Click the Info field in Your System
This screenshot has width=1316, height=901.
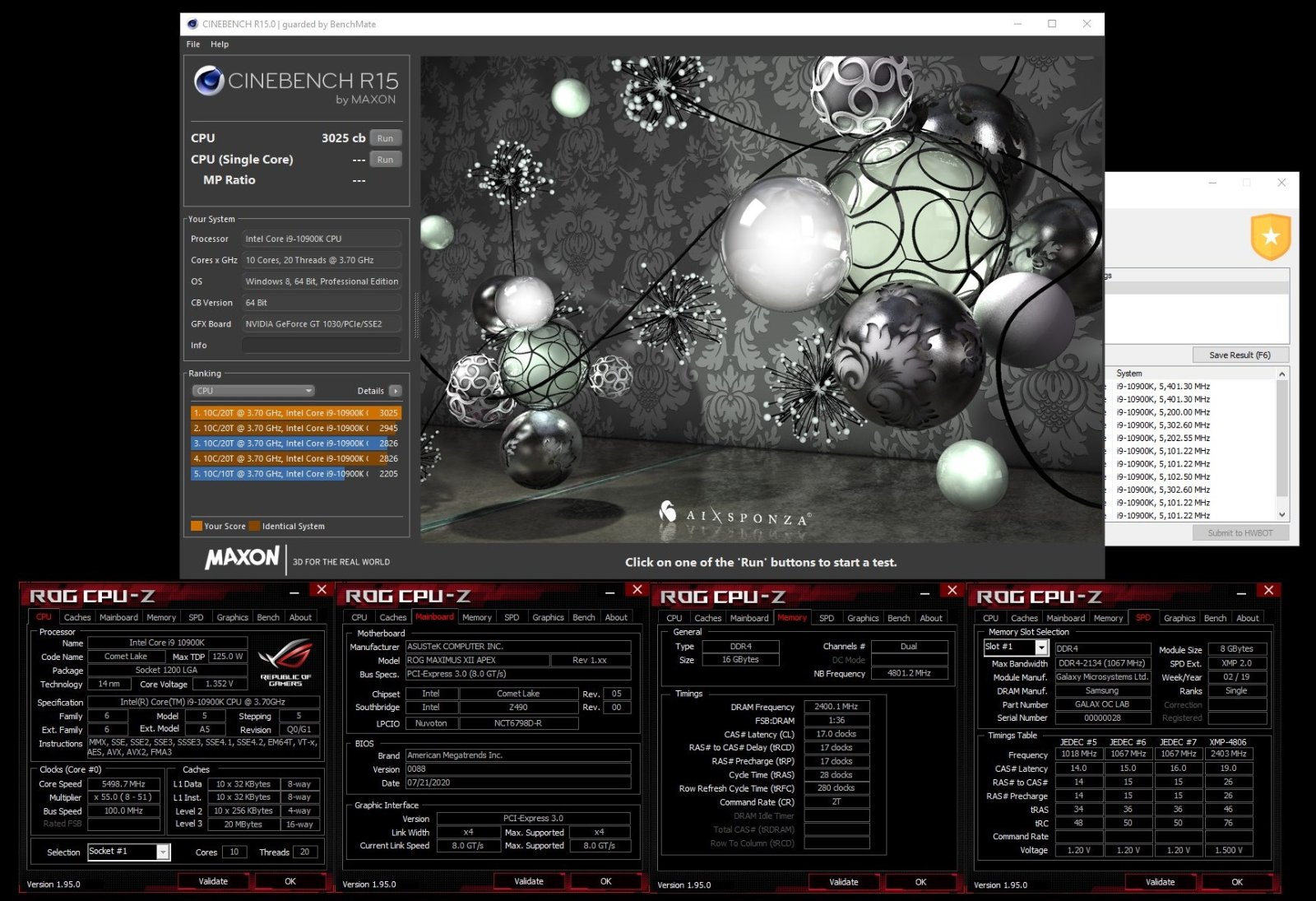tap(322, 346)
